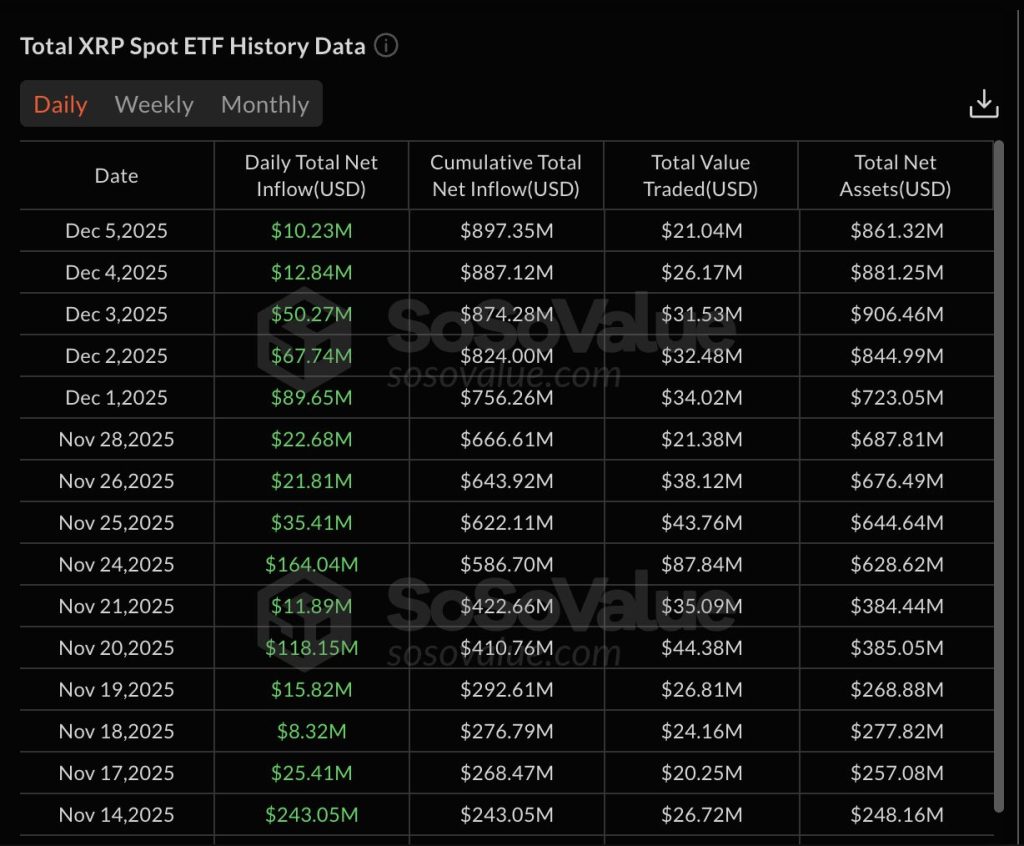Click the Cumulative Total Net Inflow header
The width and height of the screenshot is (1024, 846).
coord(506,175)
